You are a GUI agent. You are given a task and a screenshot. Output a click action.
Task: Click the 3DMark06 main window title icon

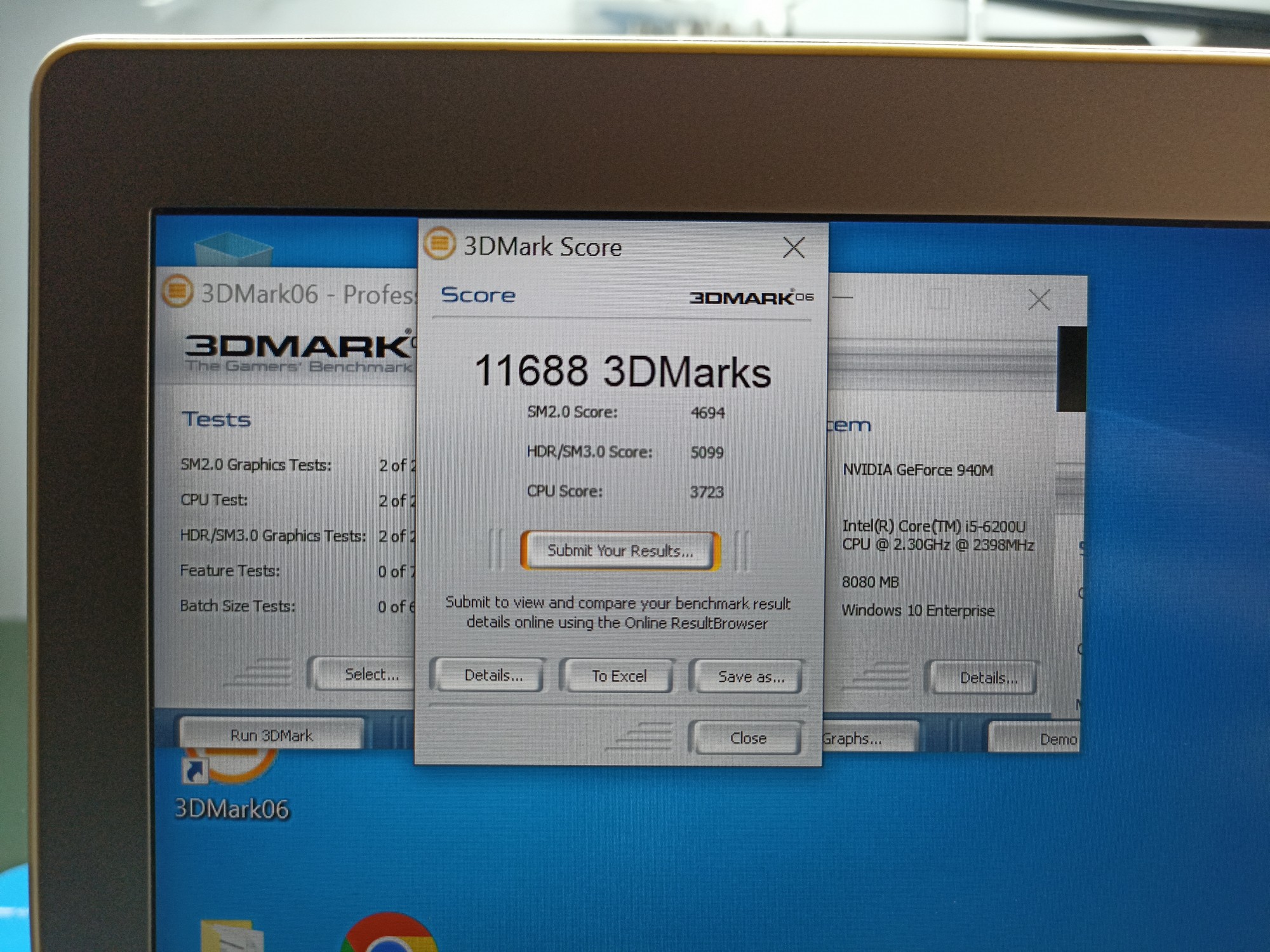[x=177, y=291]
